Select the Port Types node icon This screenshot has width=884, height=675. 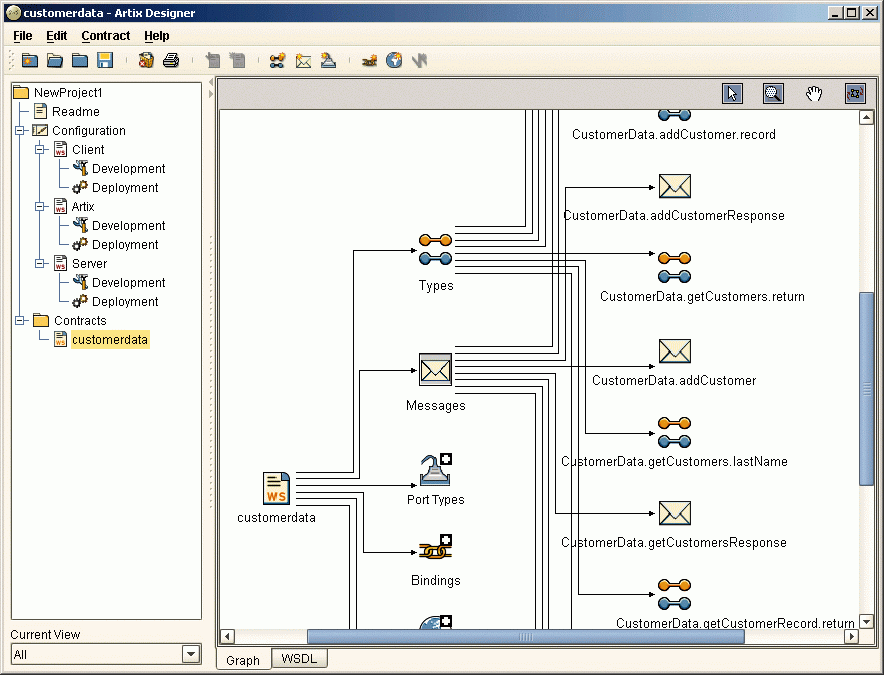point(435,470)
